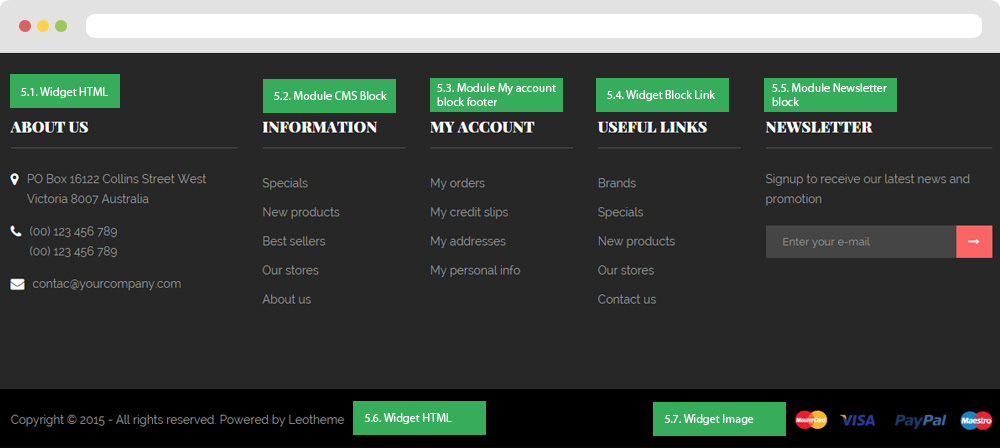Submit newsletter with the arrow button
Viewport: 1000px width, 448px height.
pos(974,242)
